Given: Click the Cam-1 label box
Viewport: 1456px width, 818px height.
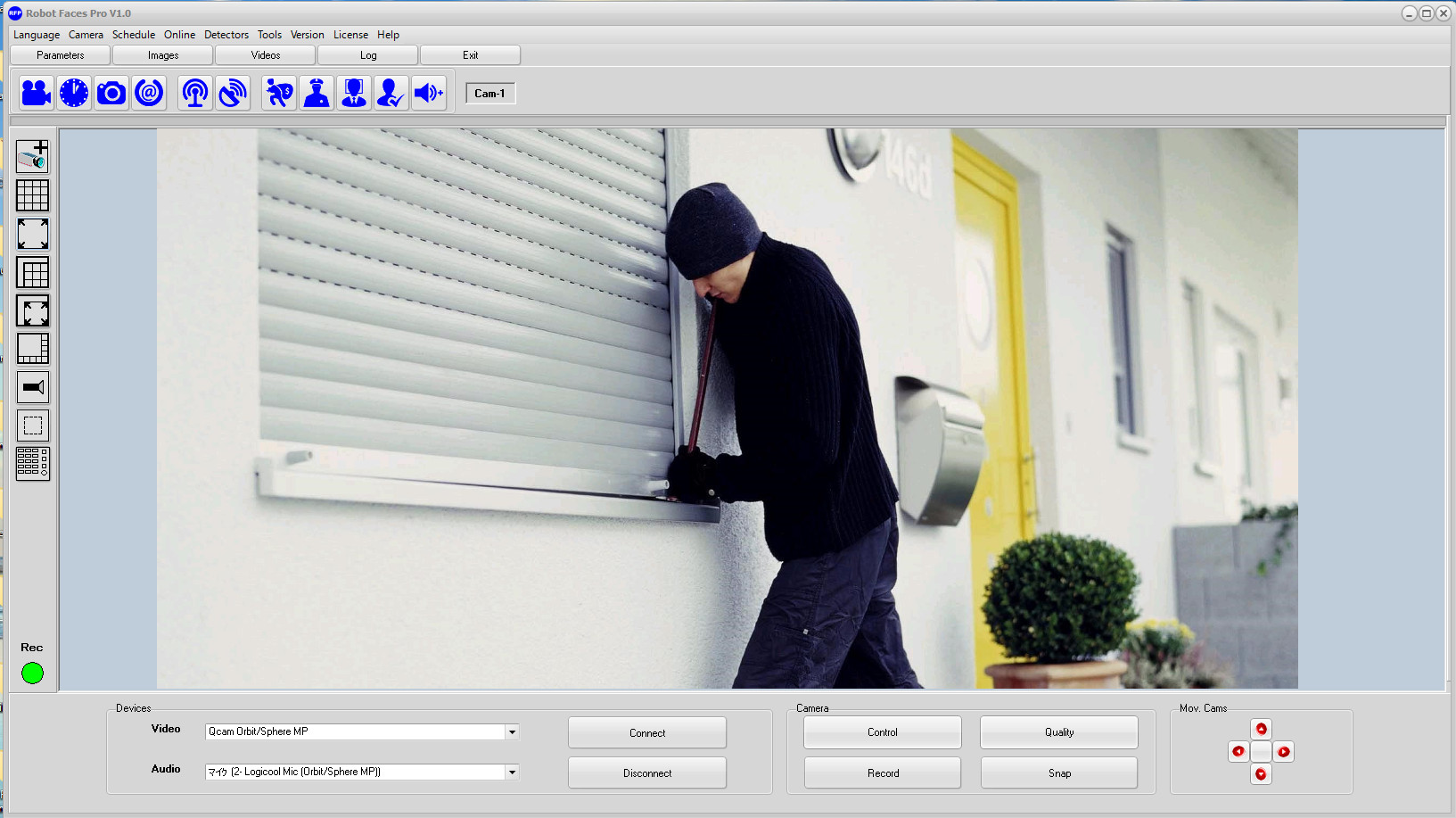Looking at the screenshot, I should pos(490,94).
